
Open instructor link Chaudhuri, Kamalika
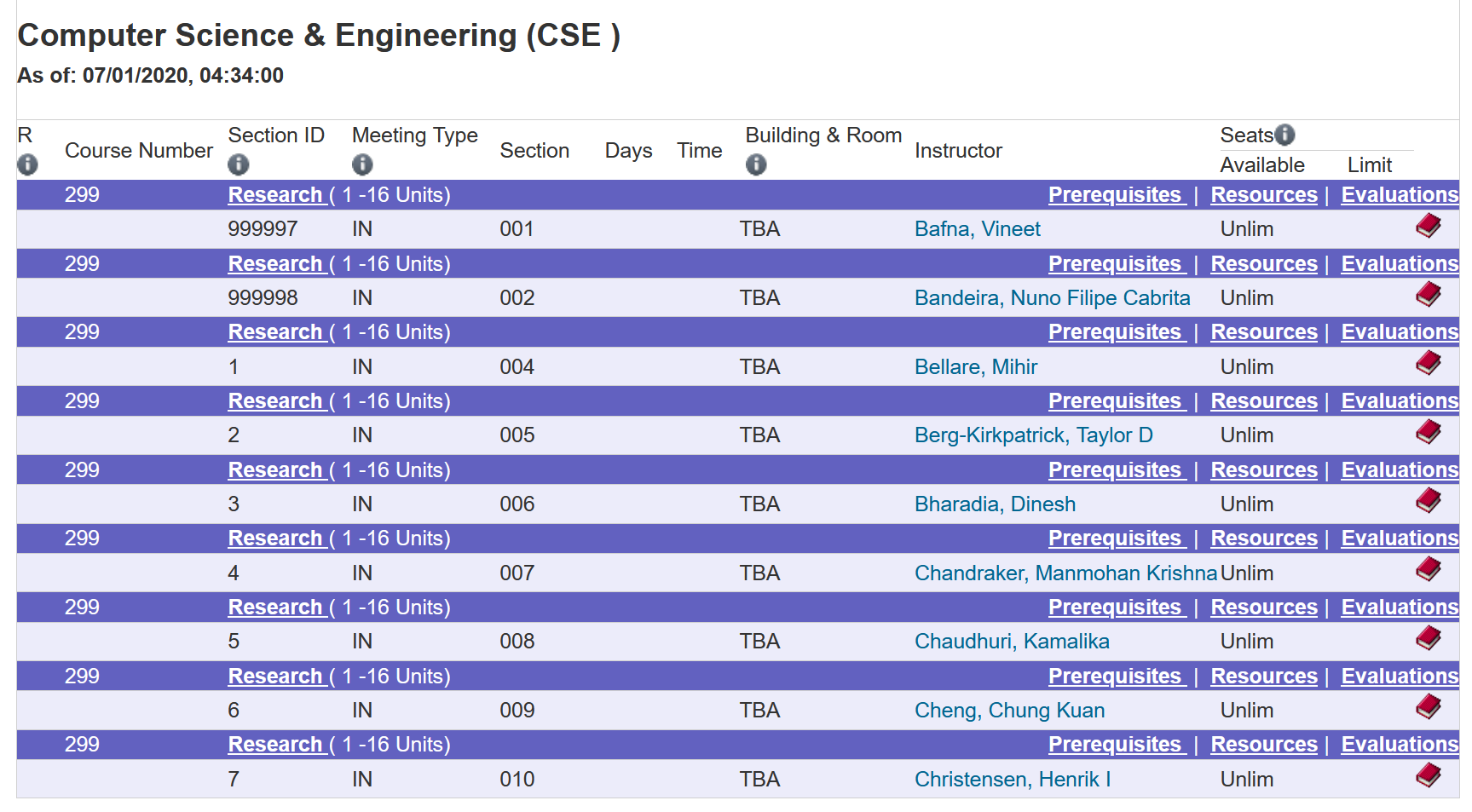click(1013, 642)
